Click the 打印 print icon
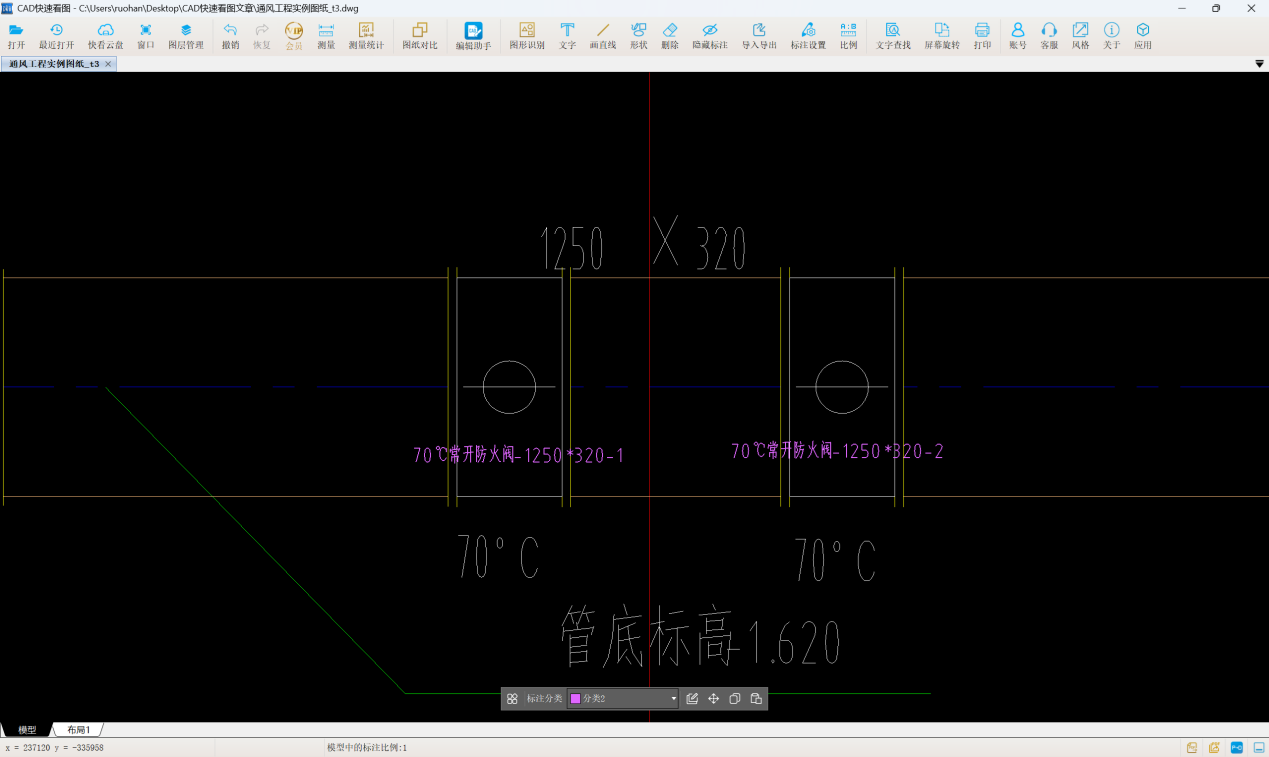Screen dimensions: 1269x757 click(x=982, y=36)
